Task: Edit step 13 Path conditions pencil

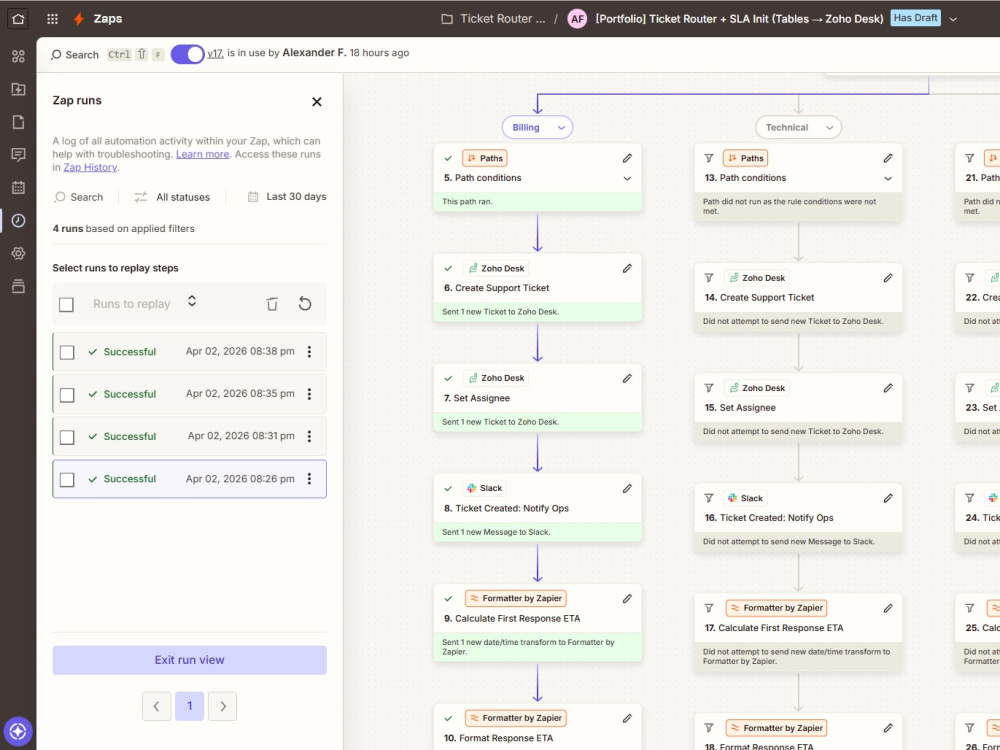Action: (x=888, y=158)
